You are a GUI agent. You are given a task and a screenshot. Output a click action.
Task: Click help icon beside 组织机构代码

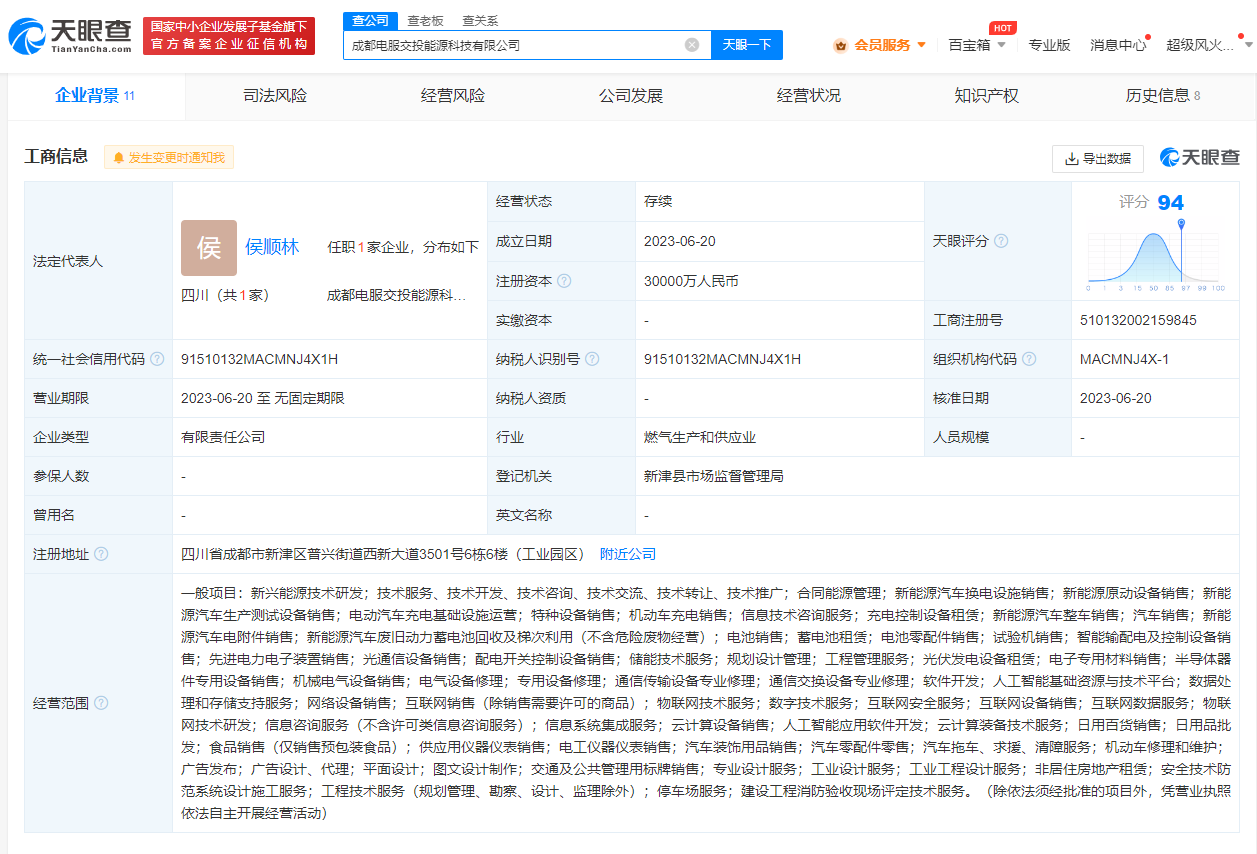pyautogui.click(x=1029, y=359)
